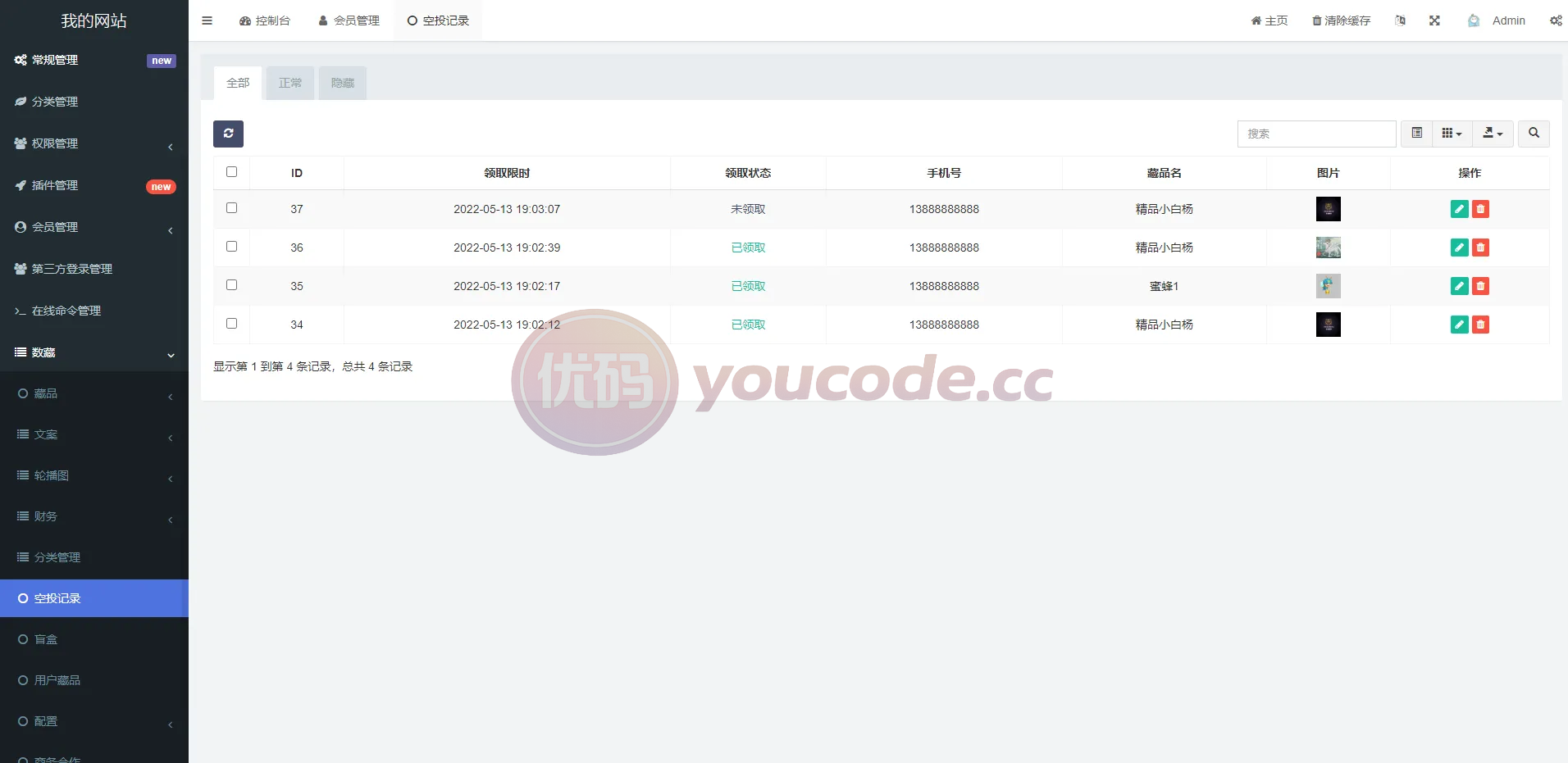Switch to the 正常 filter tab
Screen dimensions: 1568x763
click(290, 83)
